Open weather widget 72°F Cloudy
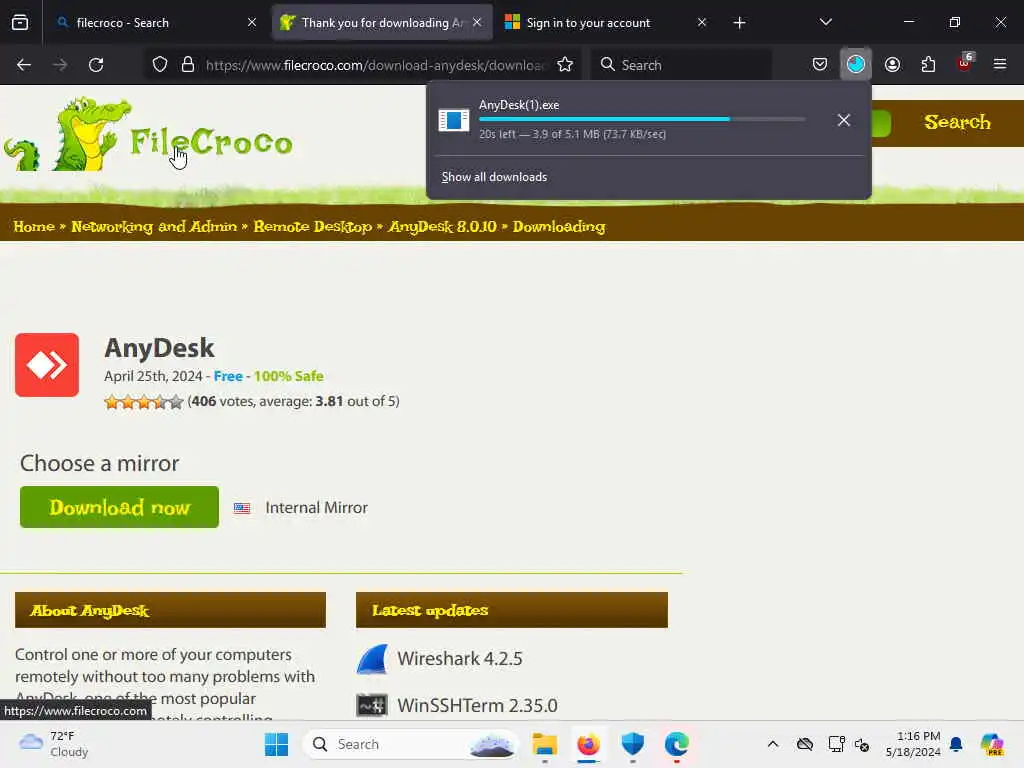The image size is (1024, 768). point(54,744)
